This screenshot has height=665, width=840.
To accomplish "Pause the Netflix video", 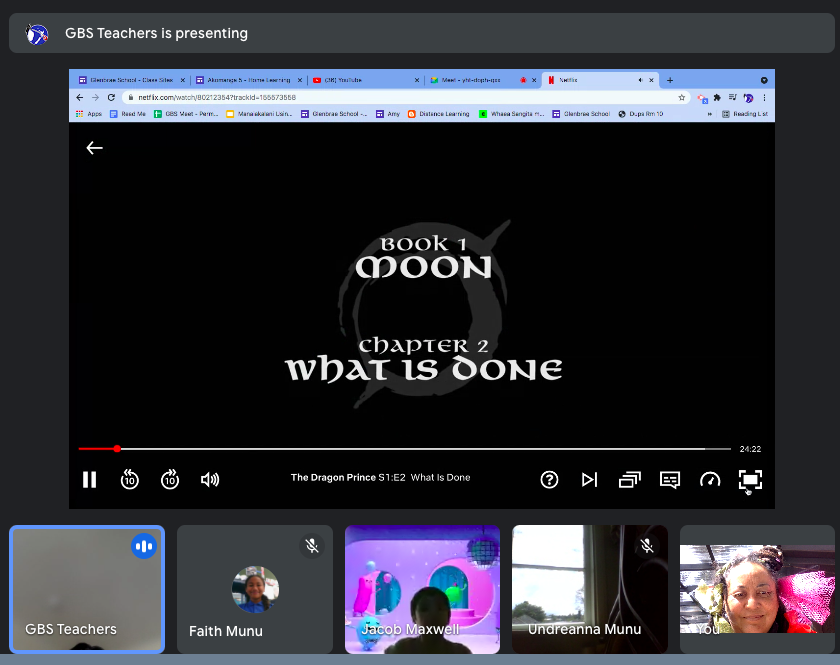I will pos(89,480).
